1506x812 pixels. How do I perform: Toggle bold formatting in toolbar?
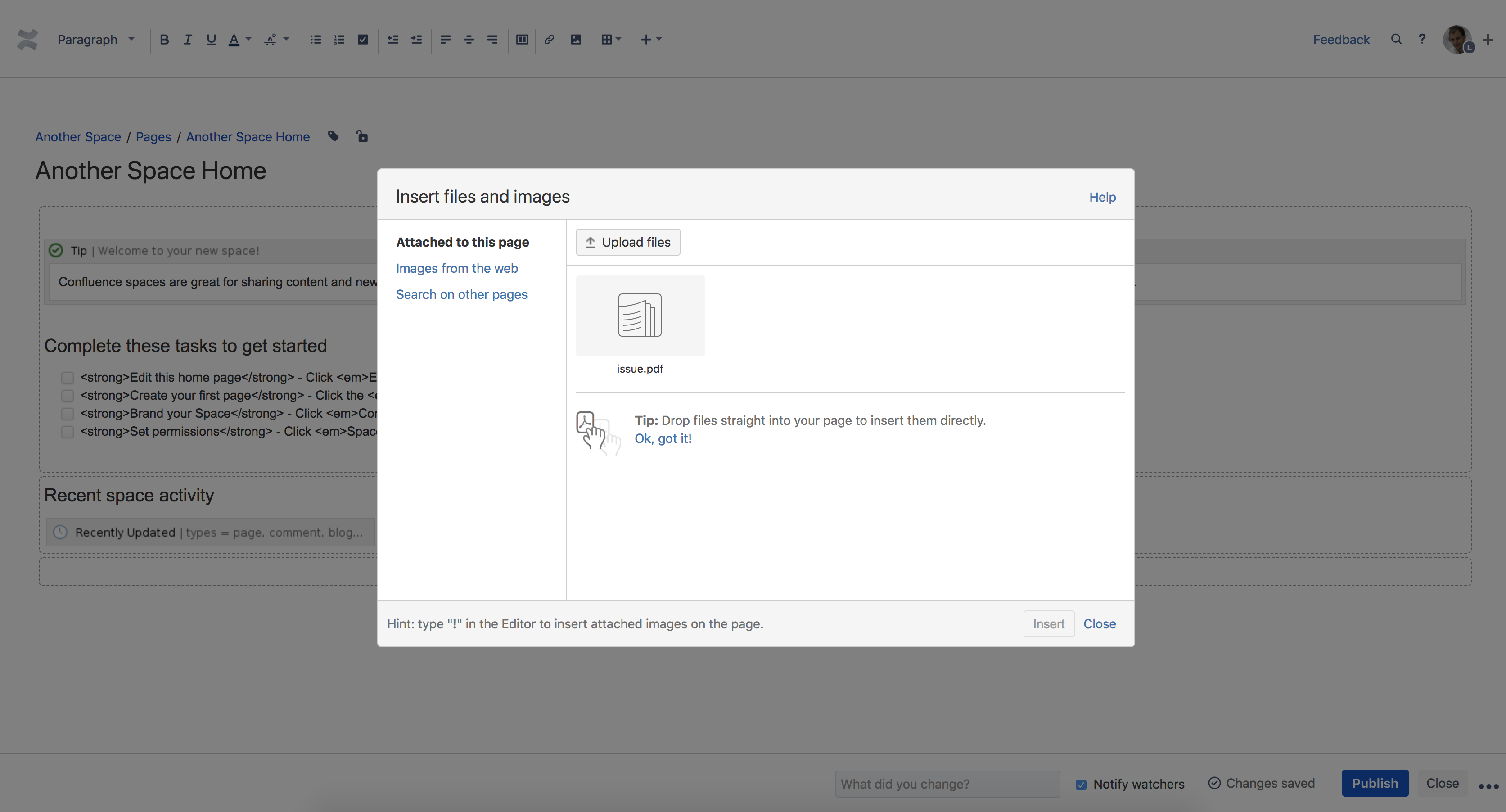coord(164,39)
